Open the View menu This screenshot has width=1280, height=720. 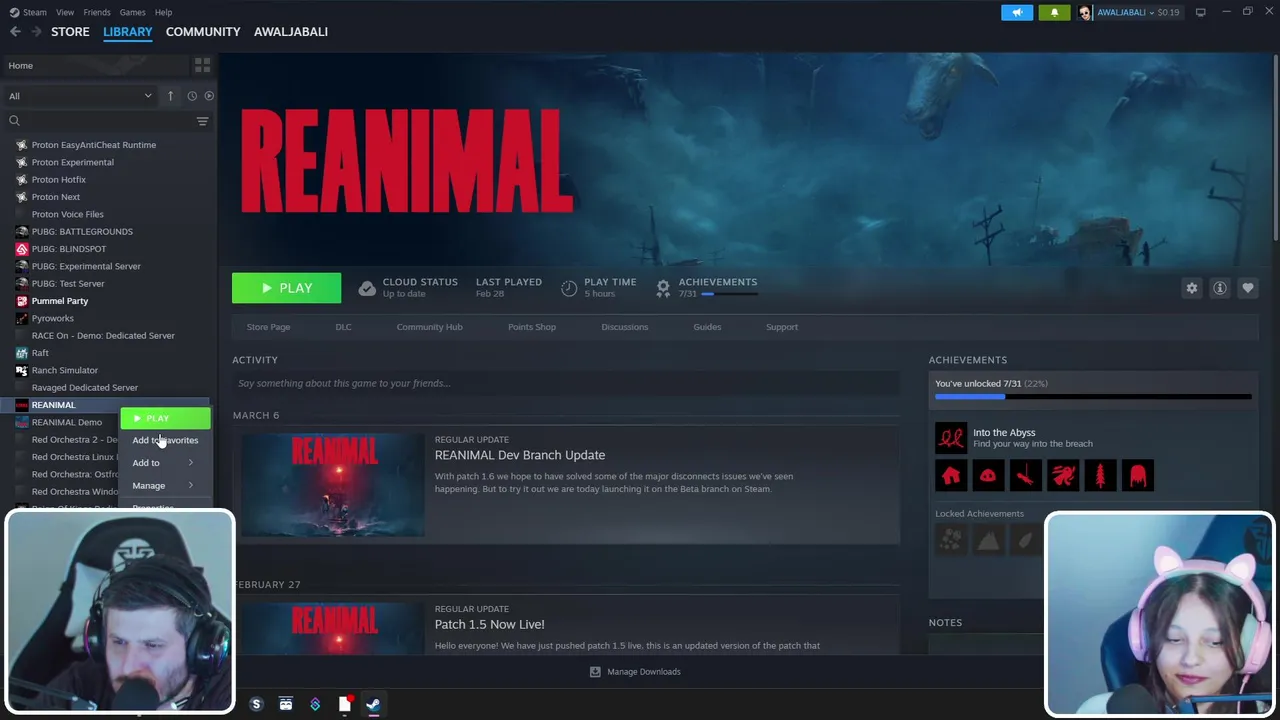65,12
